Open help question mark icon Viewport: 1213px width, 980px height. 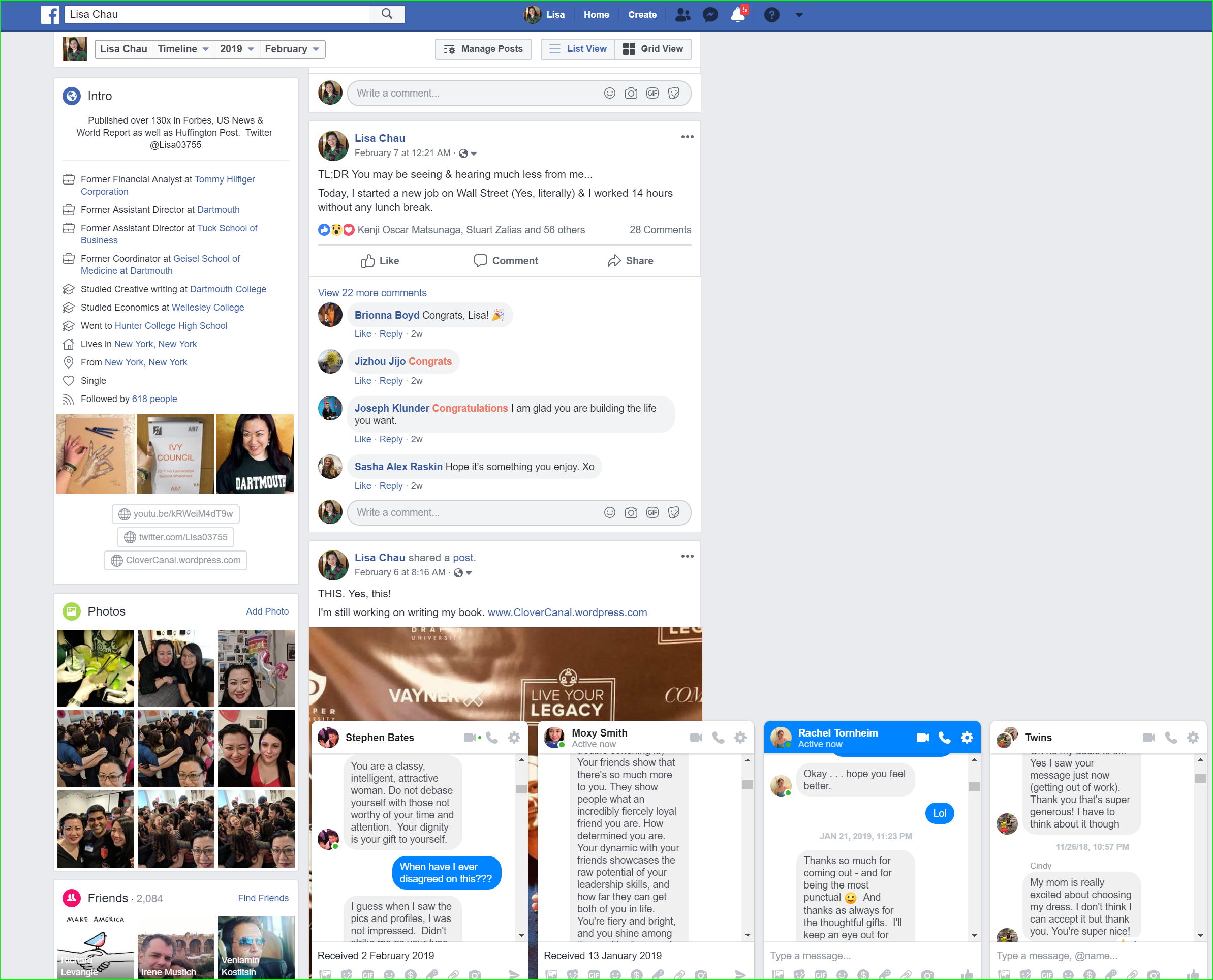pyautogui.click(x=771, y=15)
